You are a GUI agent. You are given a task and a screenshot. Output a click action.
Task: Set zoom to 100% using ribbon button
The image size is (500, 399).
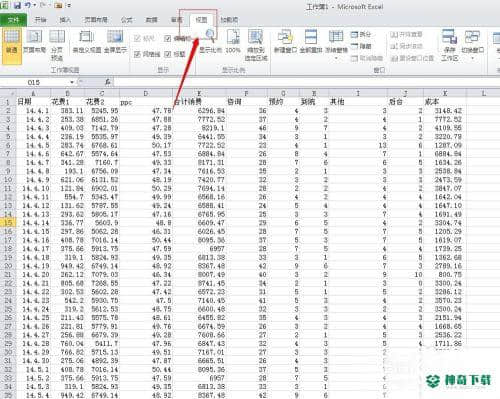pos(233,42)
